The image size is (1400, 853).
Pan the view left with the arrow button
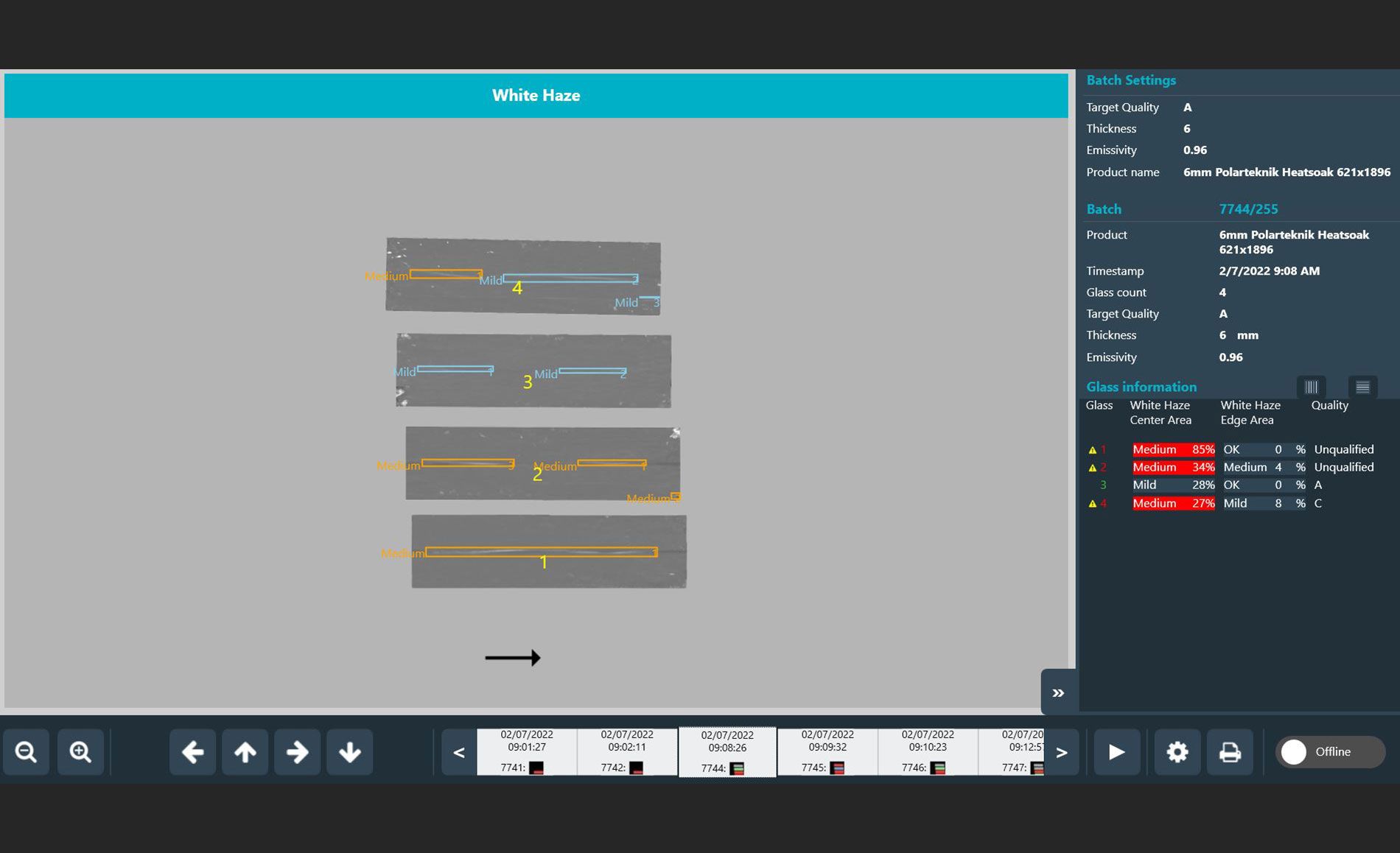(x=192, y=752)
